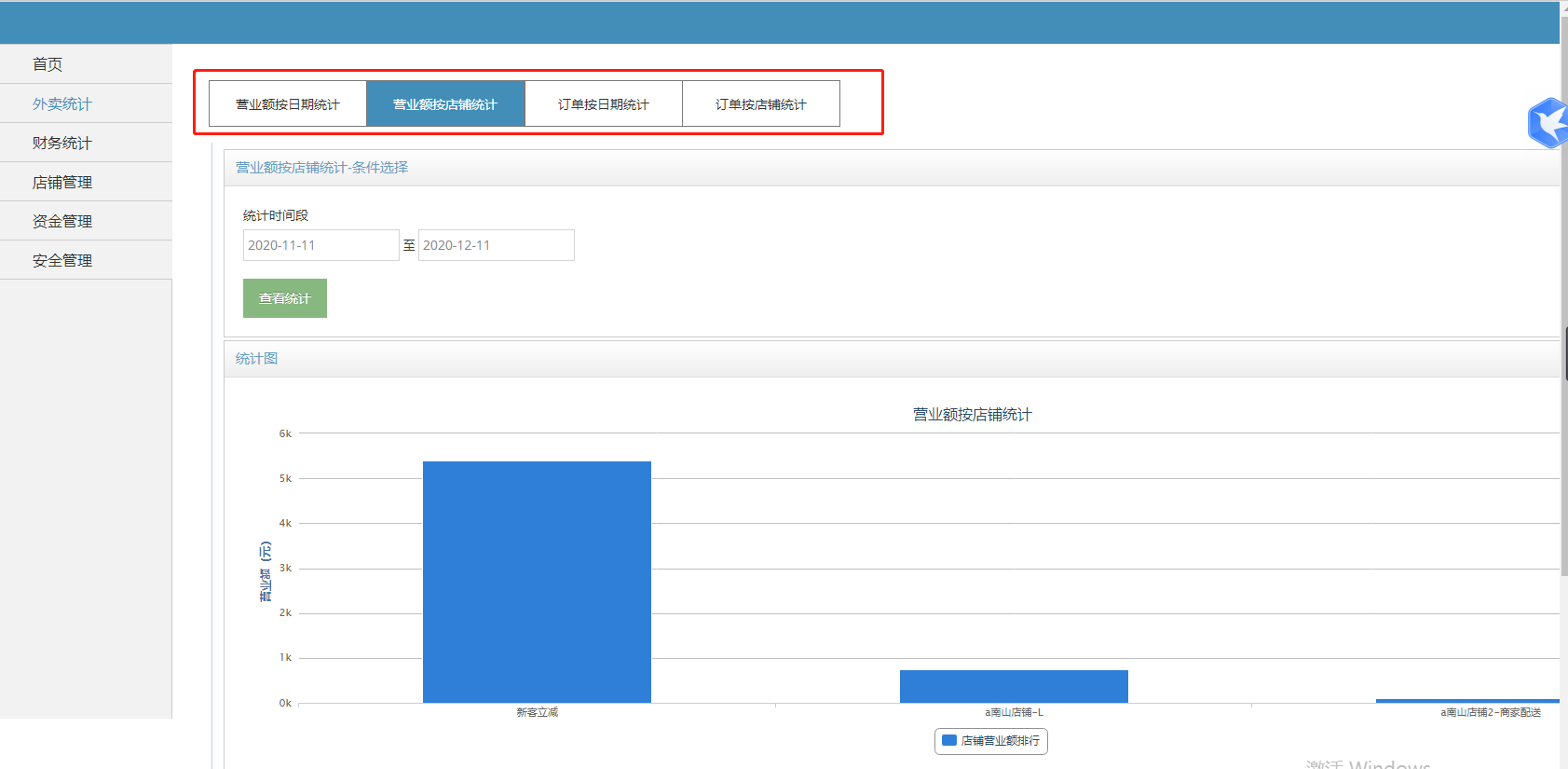
Task: Open the 首页 sidebar item
Action: [x=48, y=64]
